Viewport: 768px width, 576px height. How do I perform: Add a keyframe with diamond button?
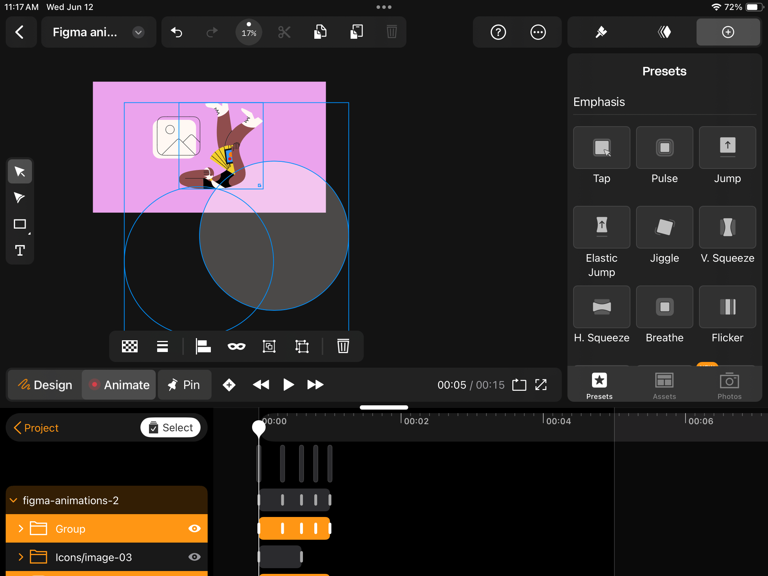click(229, 385)
